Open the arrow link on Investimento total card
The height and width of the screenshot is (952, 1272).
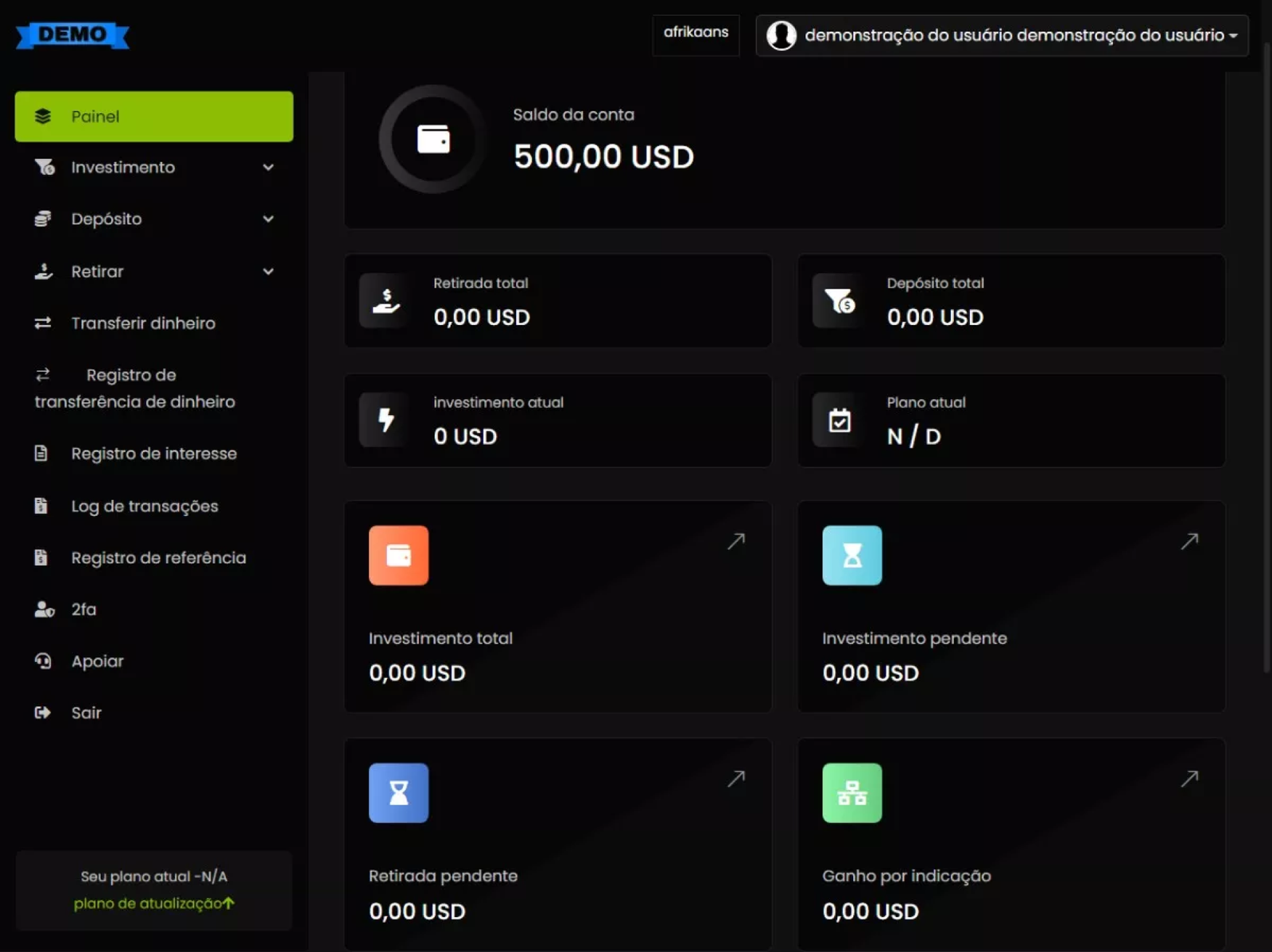pos(736,541)
